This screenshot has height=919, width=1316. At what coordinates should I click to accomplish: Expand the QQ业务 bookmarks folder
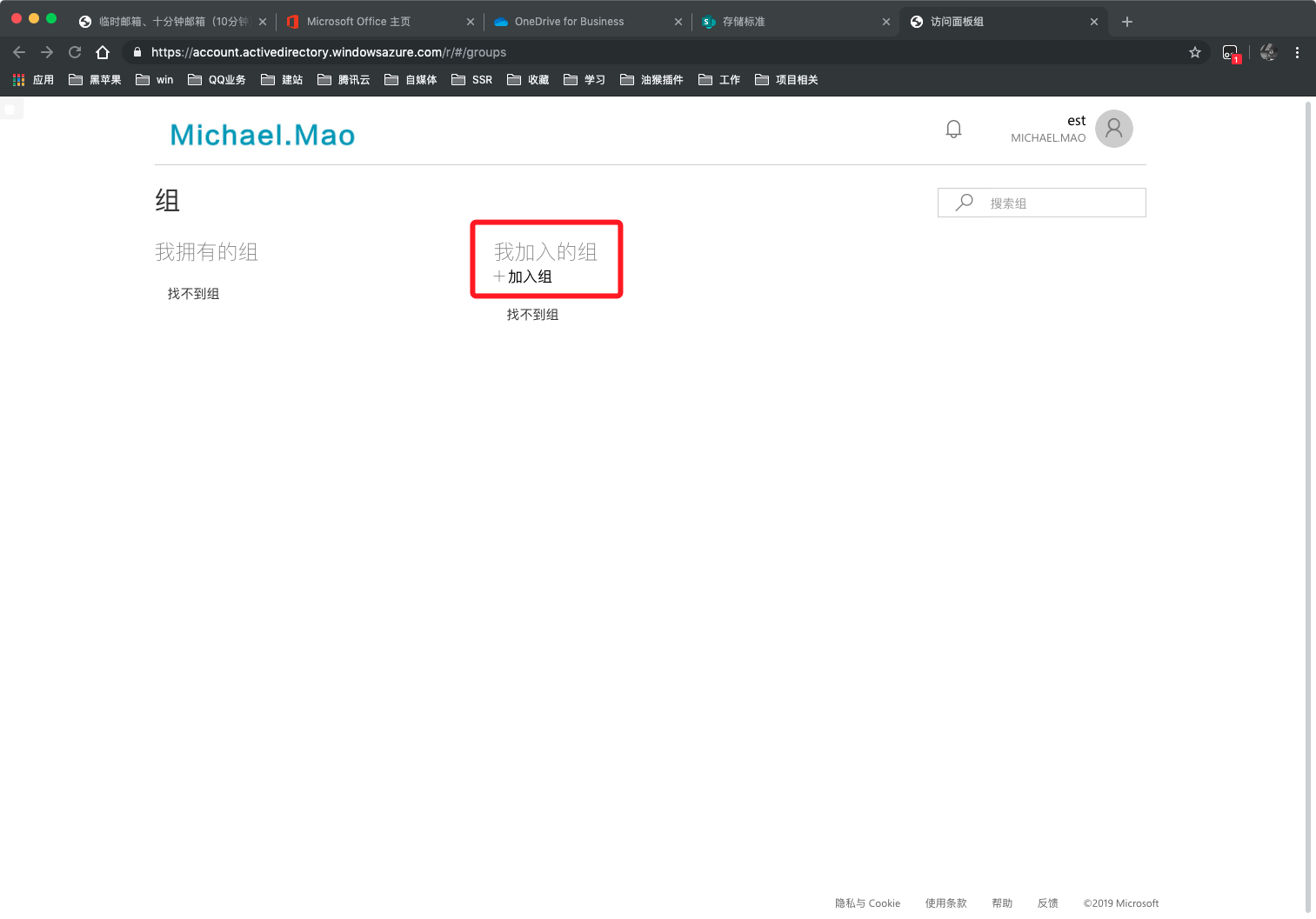pos(217,80)
